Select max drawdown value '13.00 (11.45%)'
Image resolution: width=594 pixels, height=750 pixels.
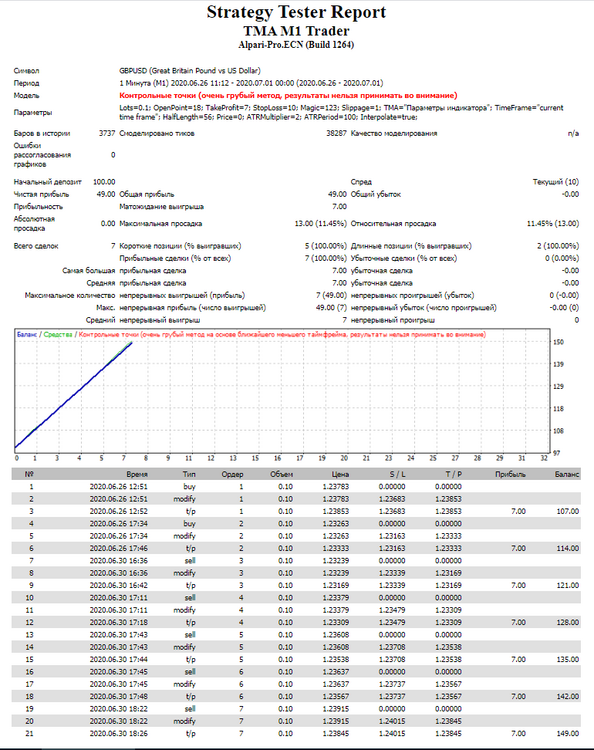coord(320,223)
